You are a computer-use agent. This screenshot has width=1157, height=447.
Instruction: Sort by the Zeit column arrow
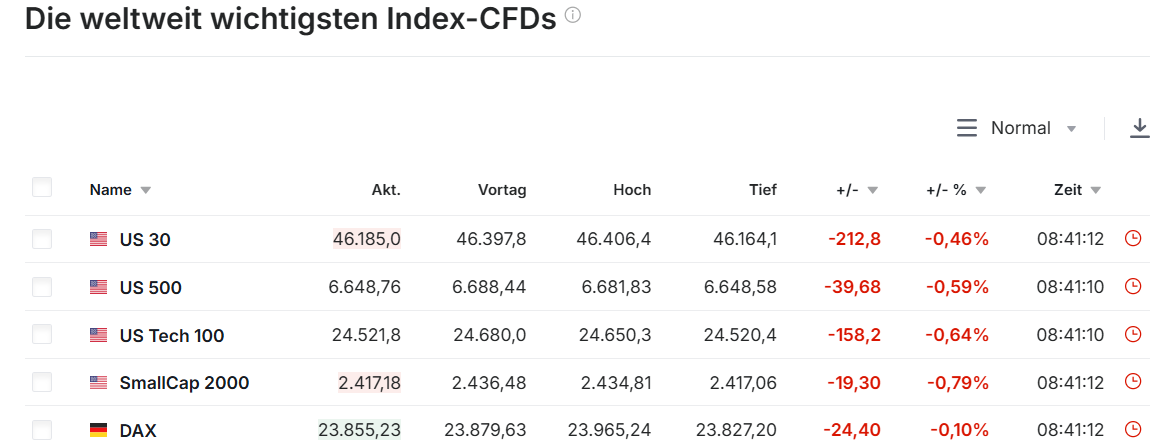tap(1096, 190)
